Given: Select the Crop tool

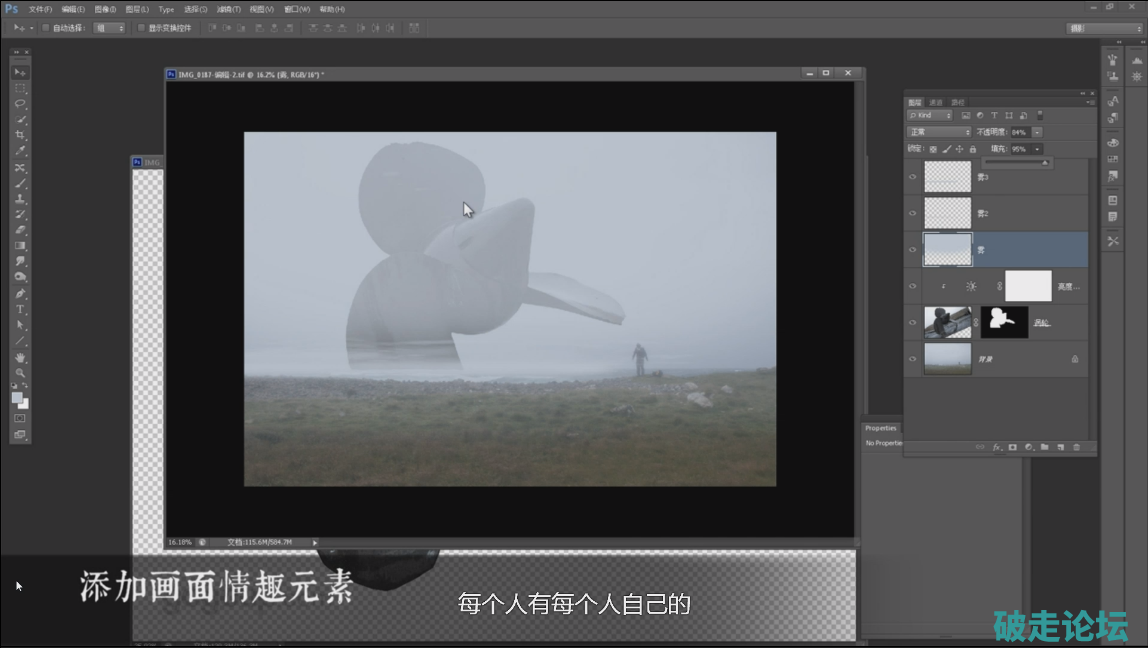Looking at the screenshot, I should pos(20,135).
